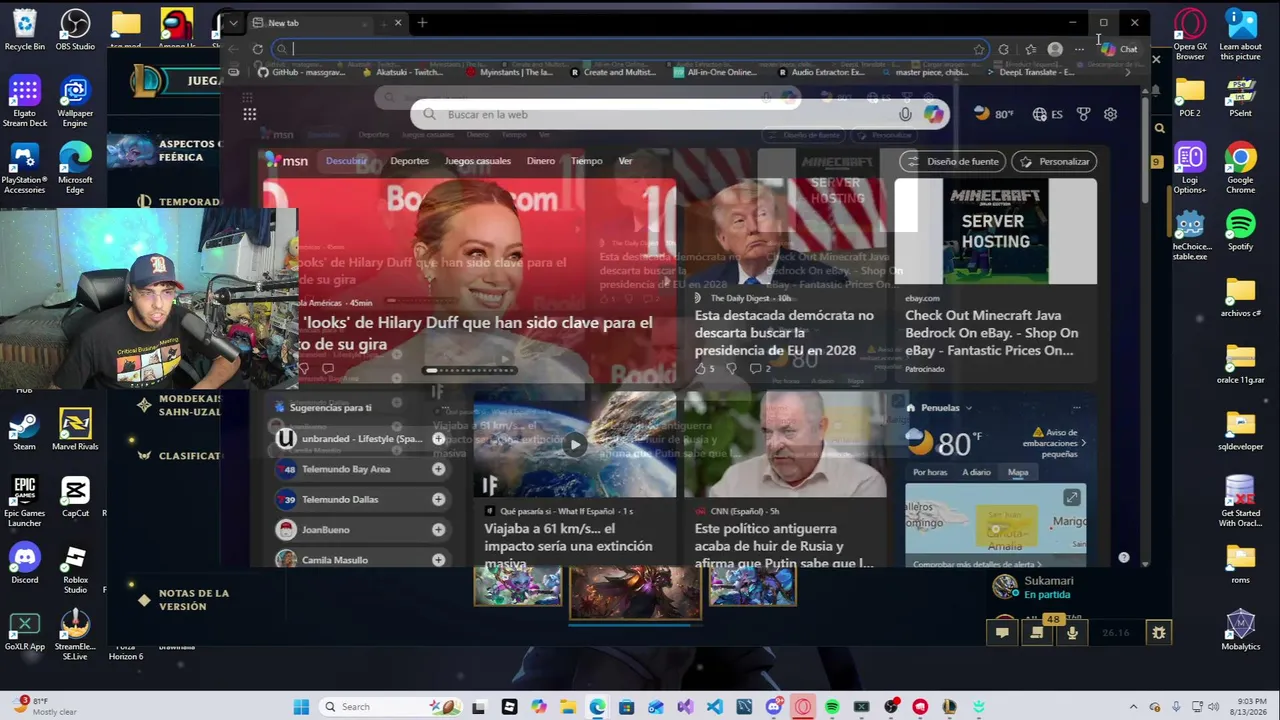Launch Spotify from the desktop
The width and height of the screenshot is (1280, 720).
[1240, 229]
